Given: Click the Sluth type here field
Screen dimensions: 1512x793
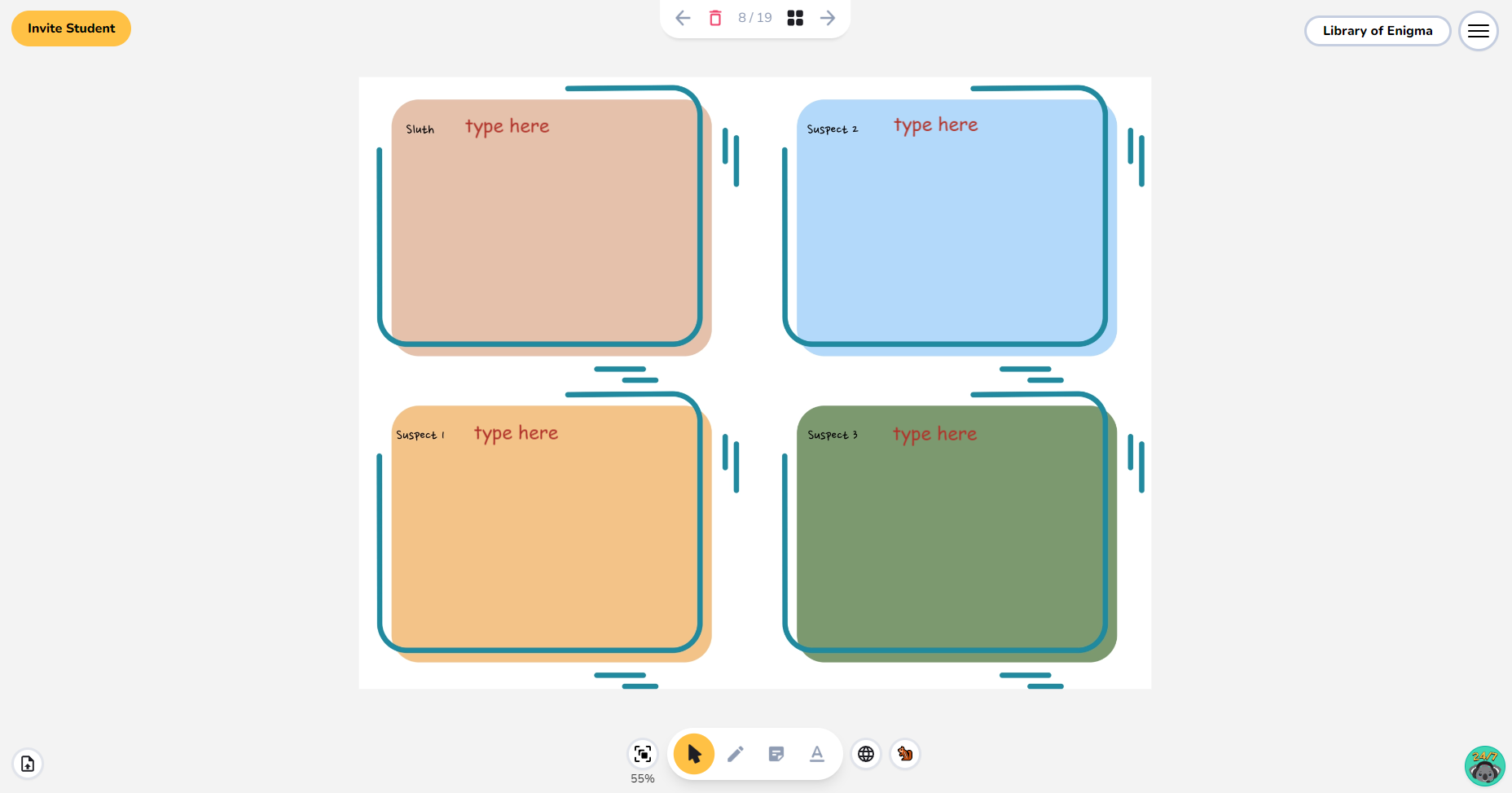Looking at the screenshot, I should [506, 126].
